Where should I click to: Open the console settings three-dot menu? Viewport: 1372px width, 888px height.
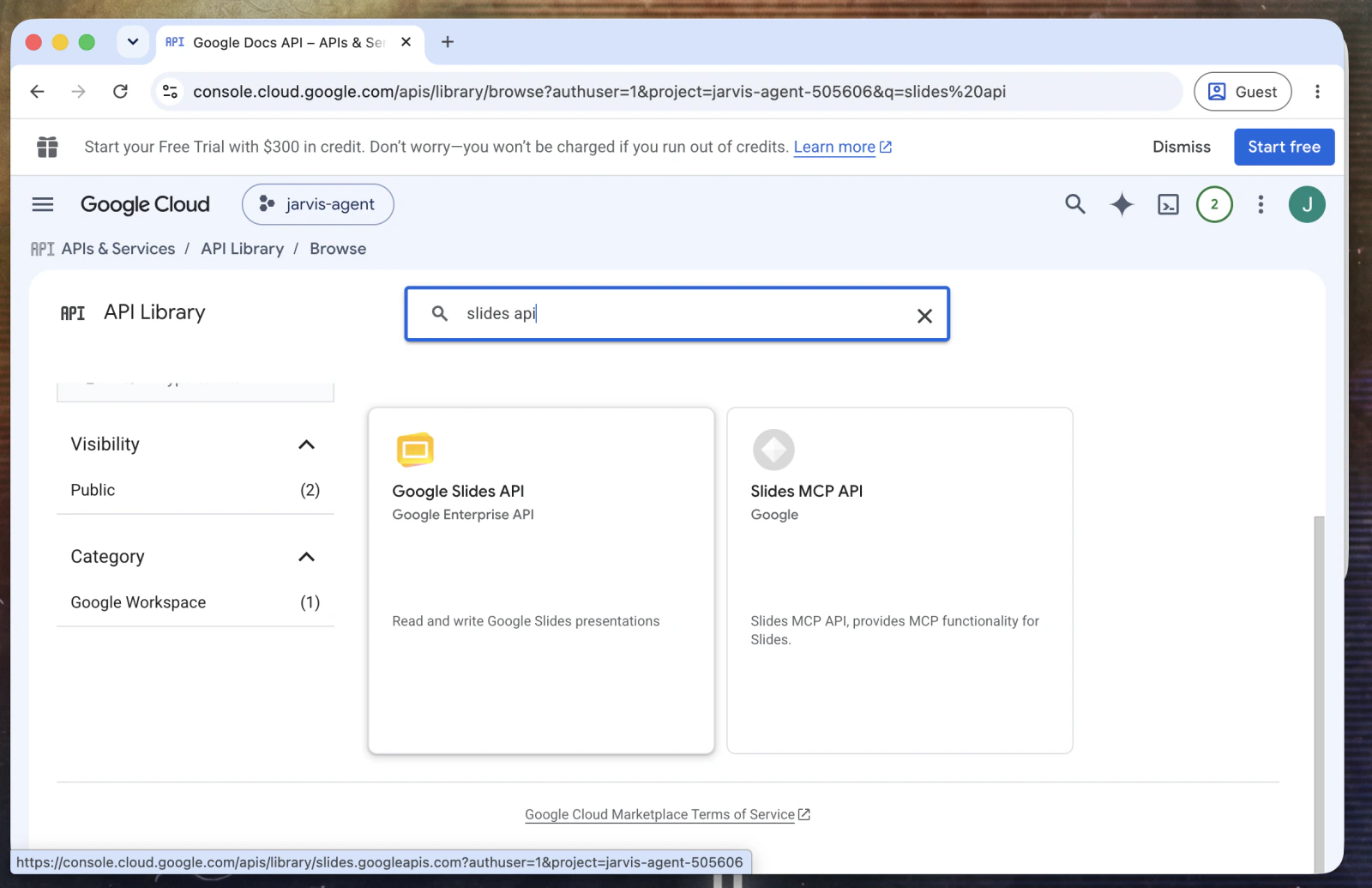(x=1261, y=204)
